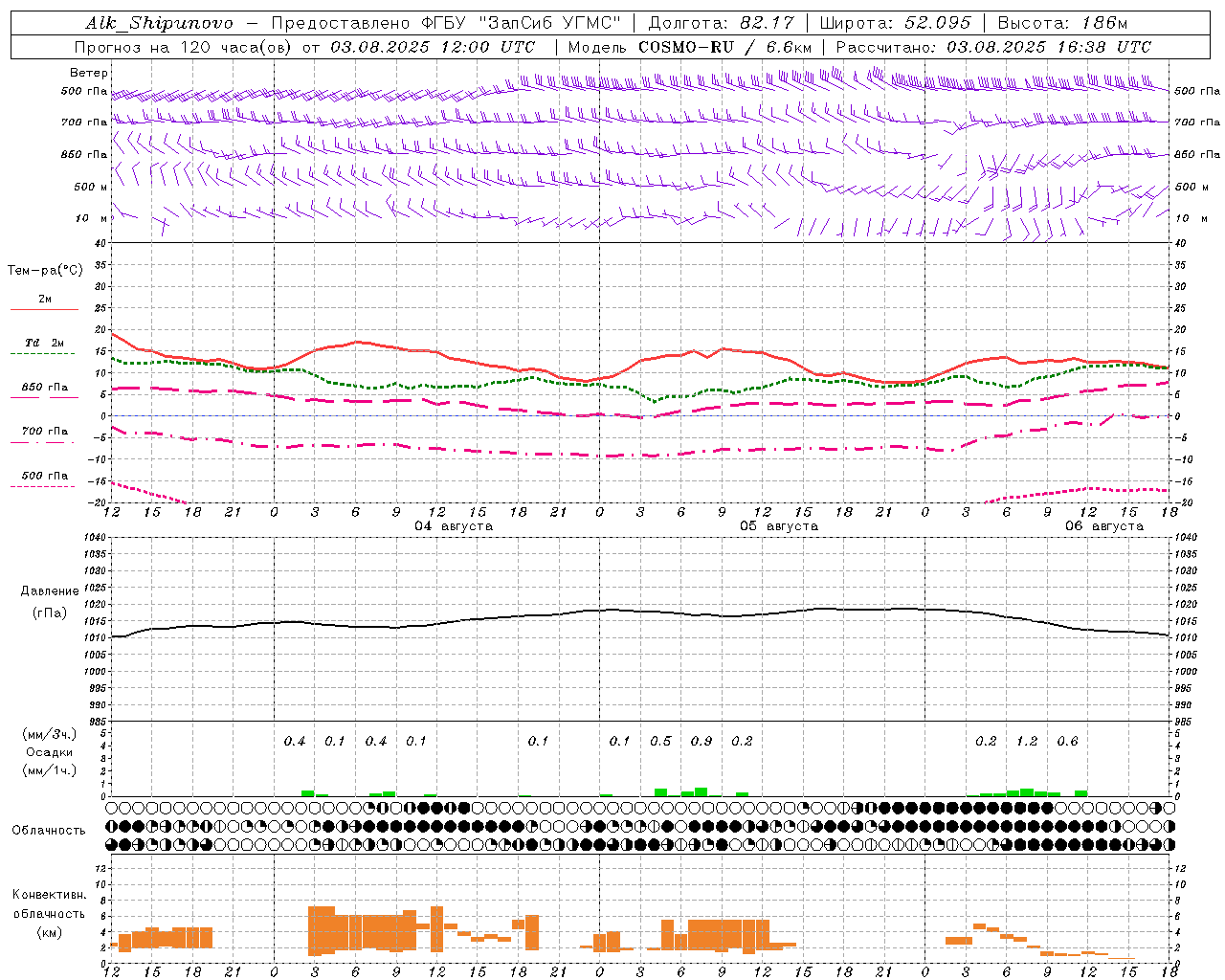Click the latitude value Широта: 52.095

(x=896, y=23)
